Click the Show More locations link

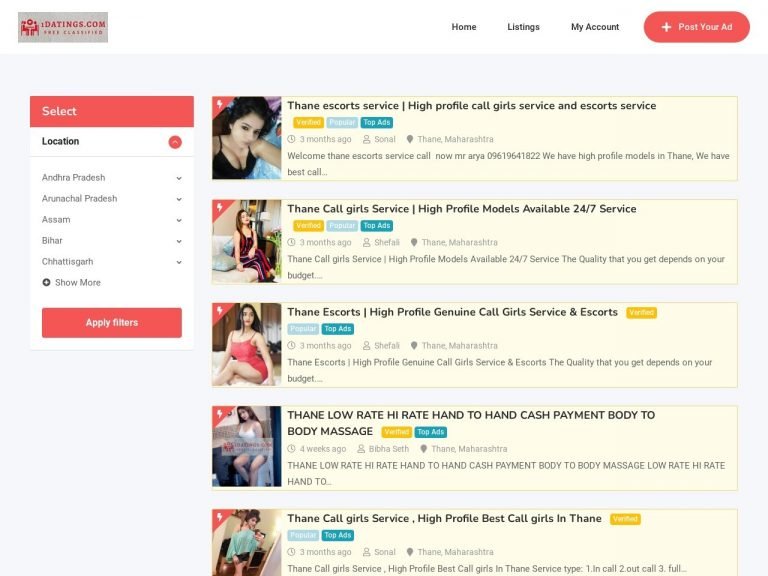click(x=77, y=283)
